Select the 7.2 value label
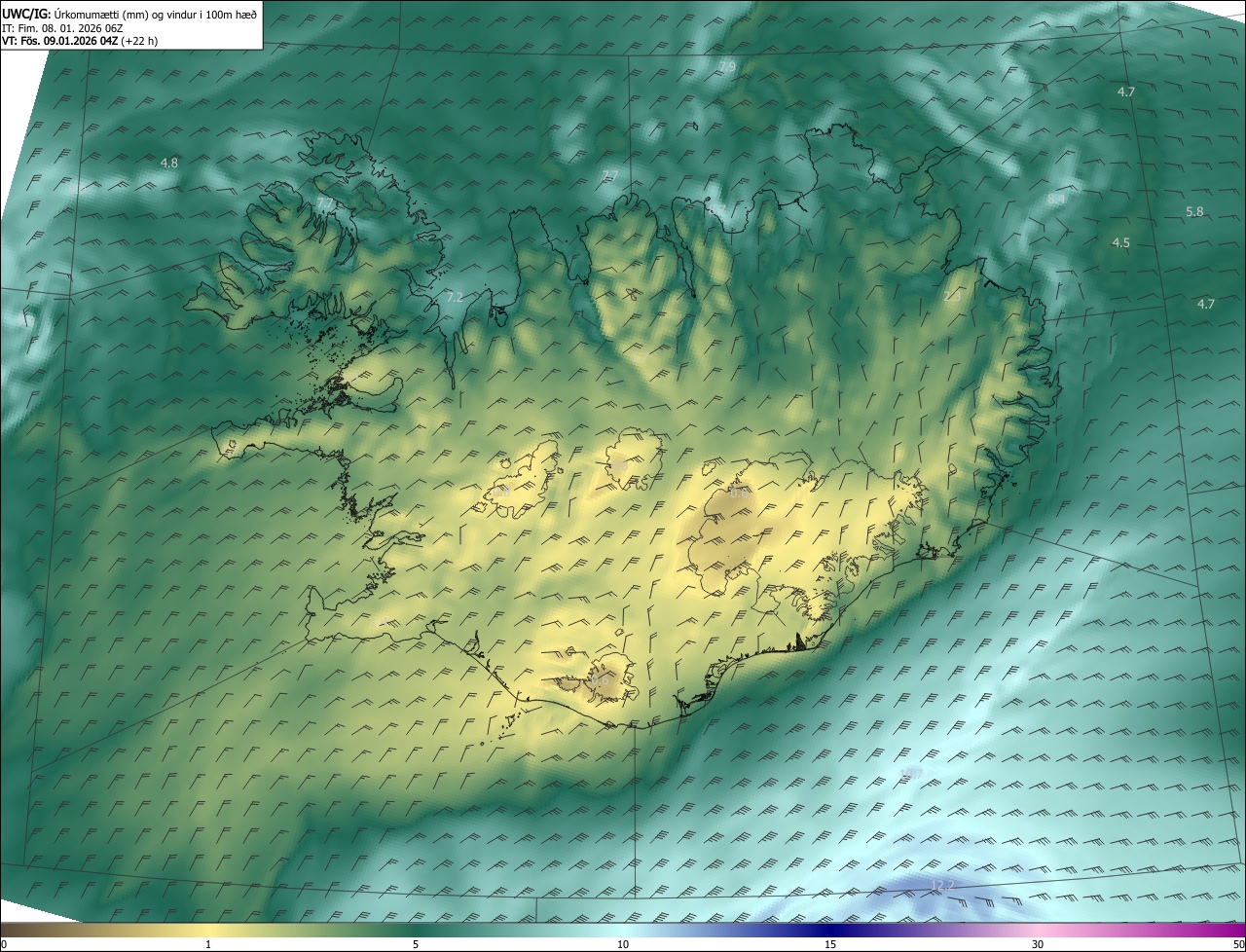The height and width of the screenshot is (952, 1246). pos(455,297)
